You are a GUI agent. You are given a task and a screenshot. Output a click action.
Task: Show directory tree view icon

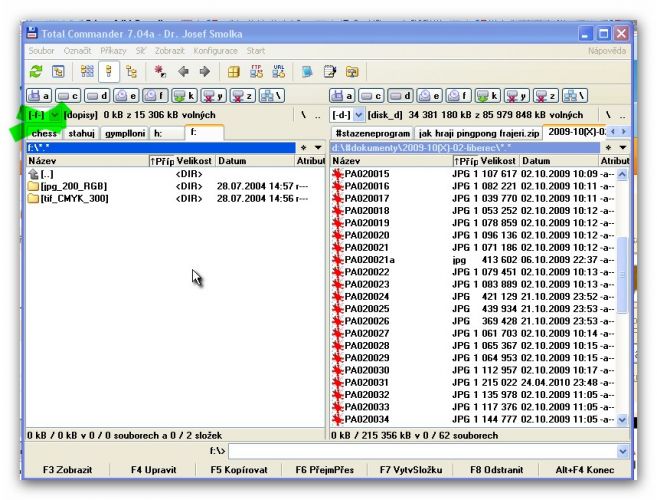[x=131, y=72]
